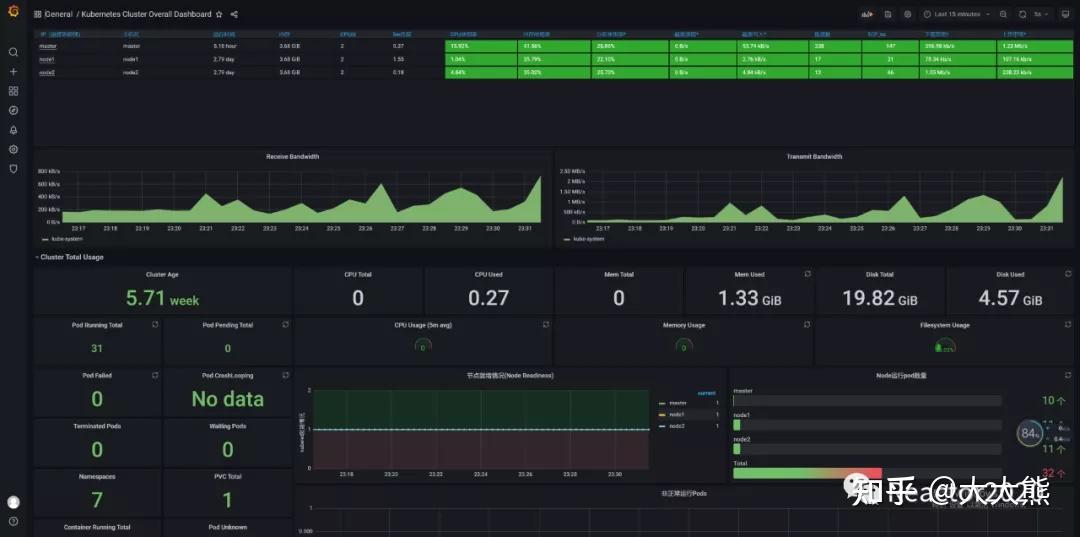The height and width of the screenshot is (537, 1080).
Task: Click corner icon on Pod Failed panel
Action: [x=155, y=376]
